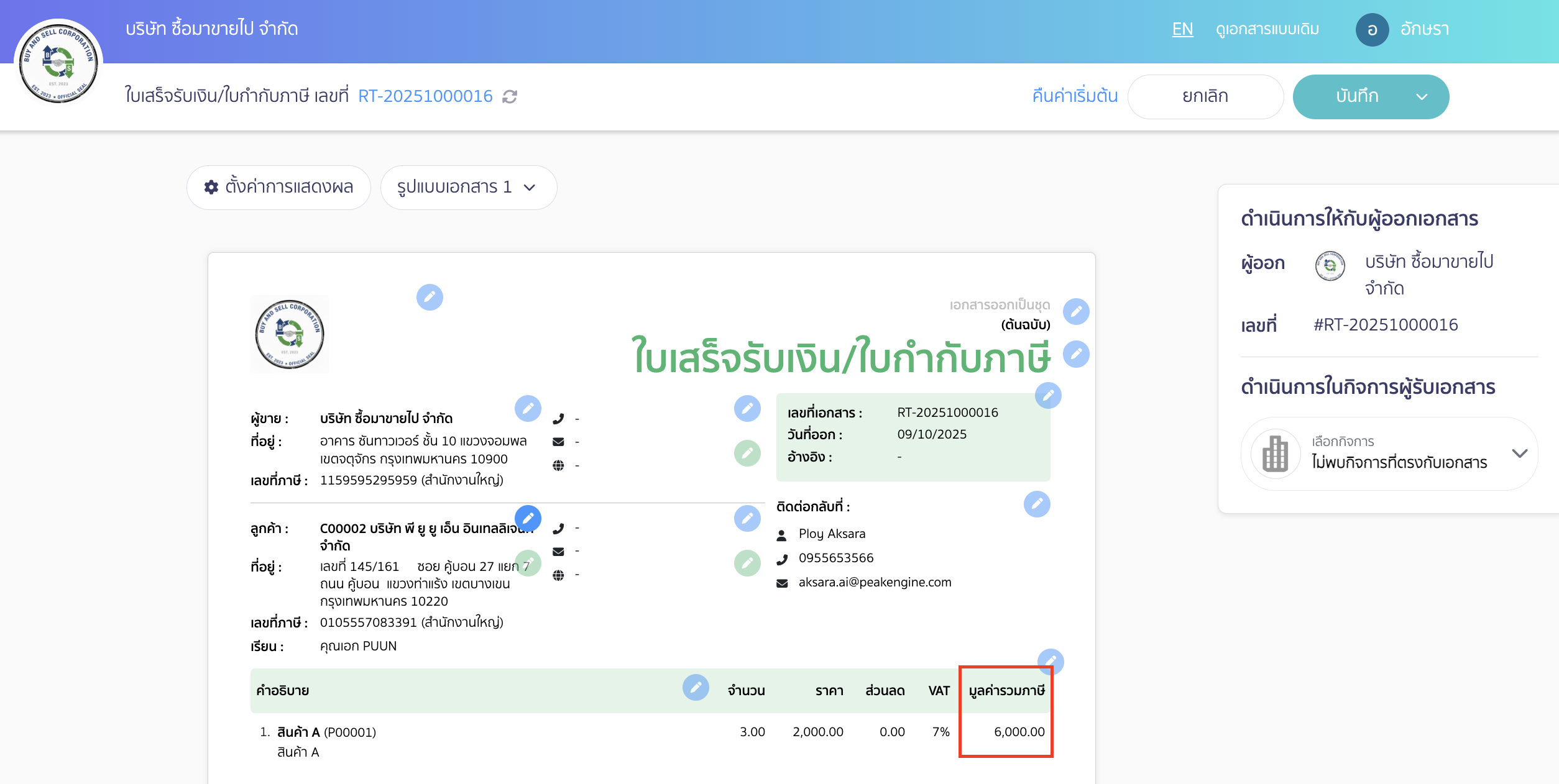Edit the customer (ลูกค้า) details
1559x784 pixels.
pos(528,517)
